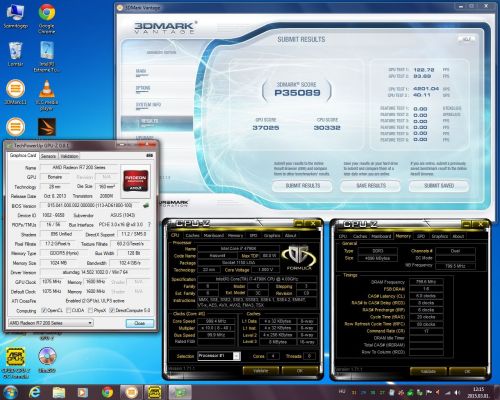Open the ASRock CPU-Z desktop shortcut
Viewport: 500px width, 400px height.
coord(15,363)
